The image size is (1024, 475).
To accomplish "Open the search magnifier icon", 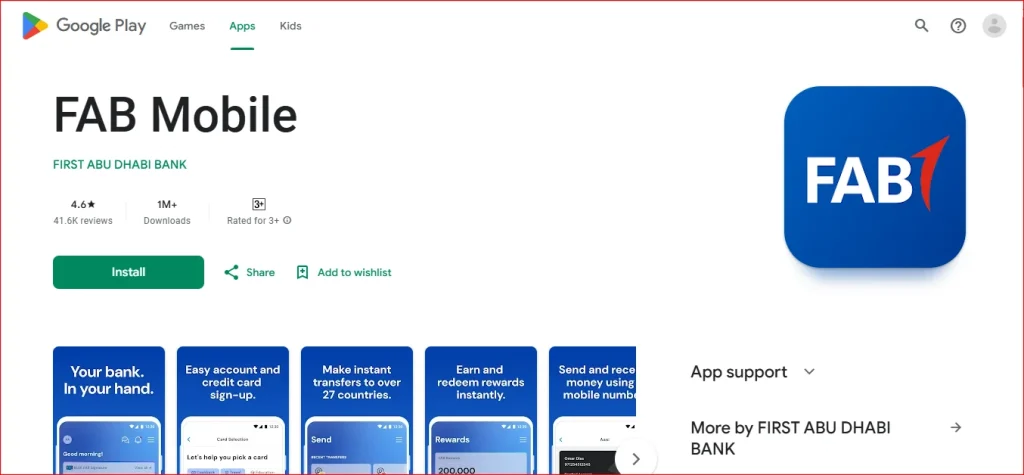I will [921, 26].
